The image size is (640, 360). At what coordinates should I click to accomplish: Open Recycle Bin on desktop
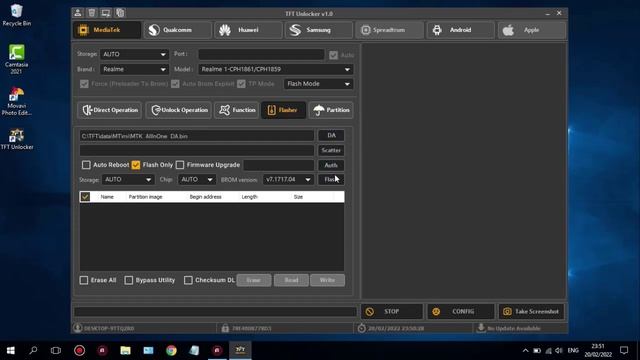click(x=16, y=15)
